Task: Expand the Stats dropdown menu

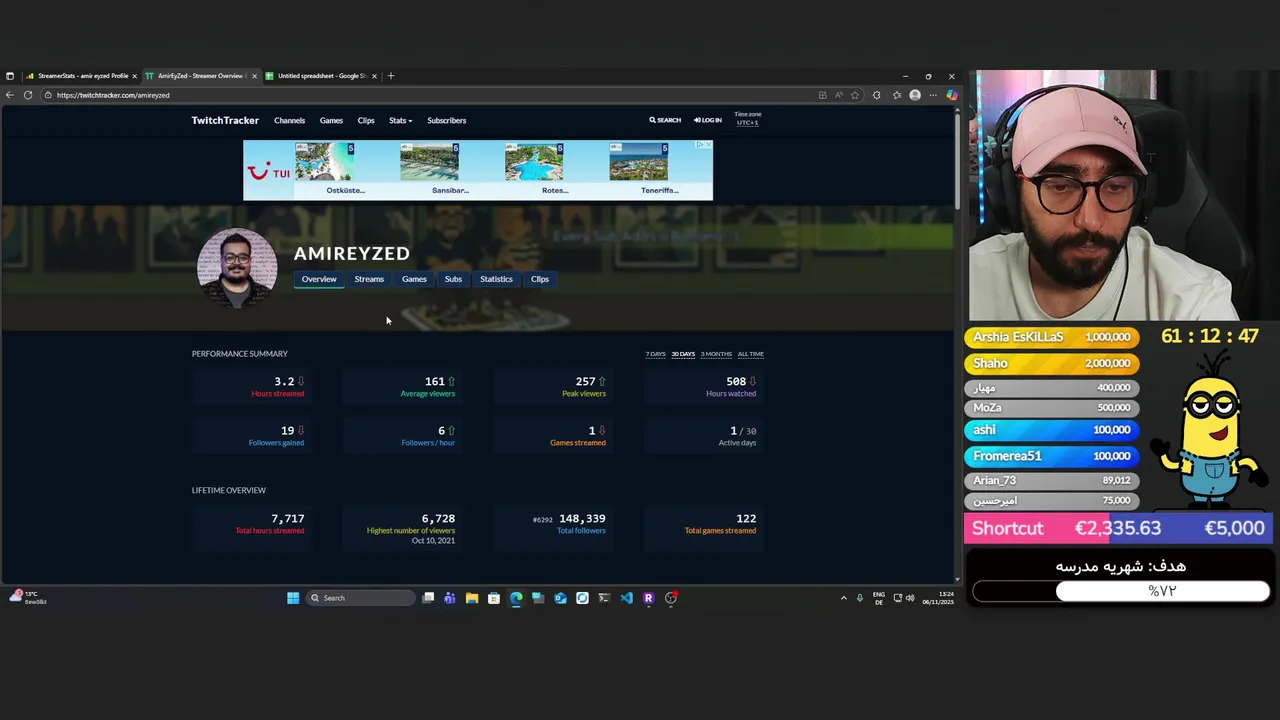Action: (x=400, y=120)
